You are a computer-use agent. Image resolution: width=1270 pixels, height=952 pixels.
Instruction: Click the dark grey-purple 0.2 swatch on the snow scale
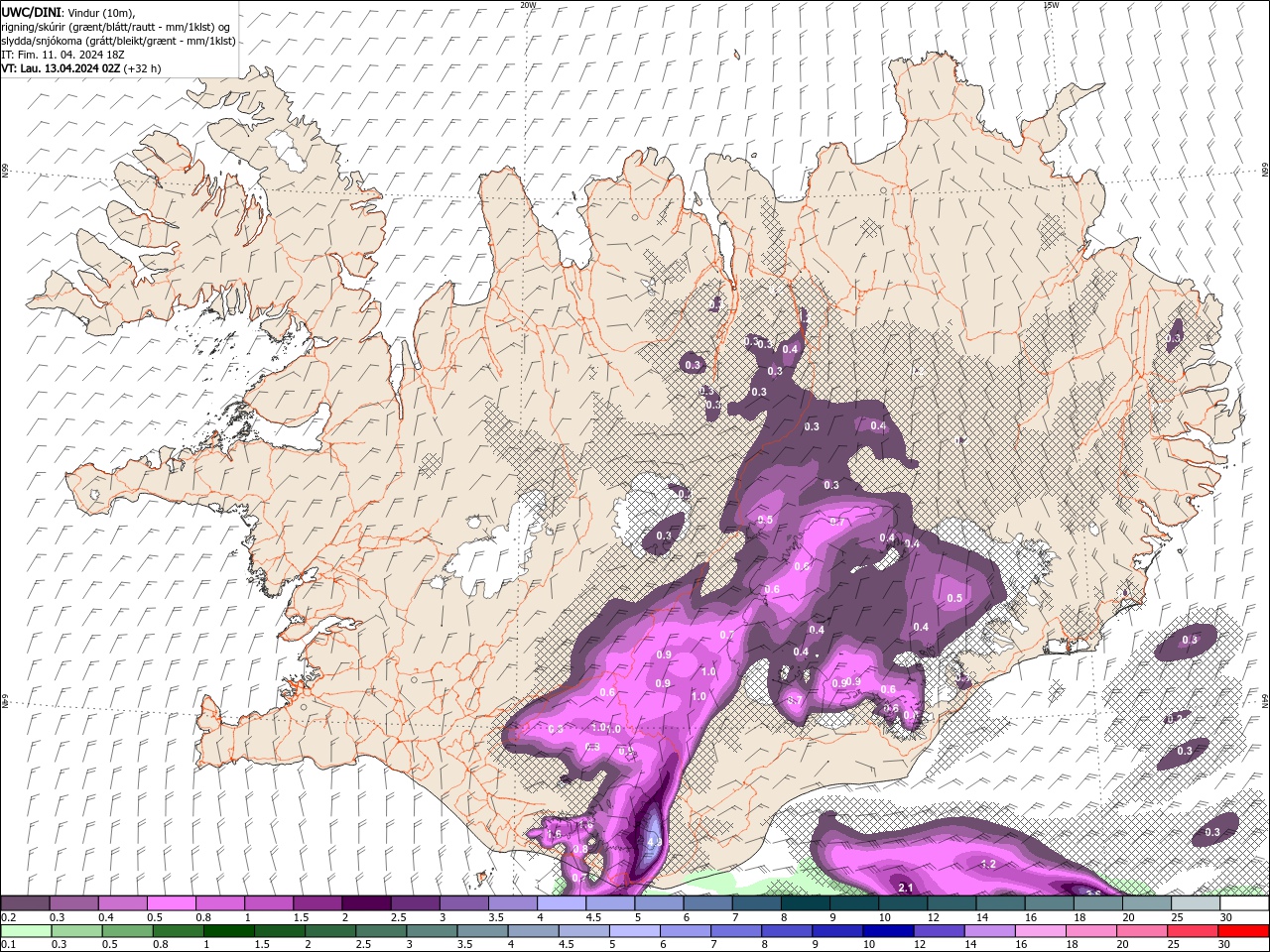click(25, 903)
